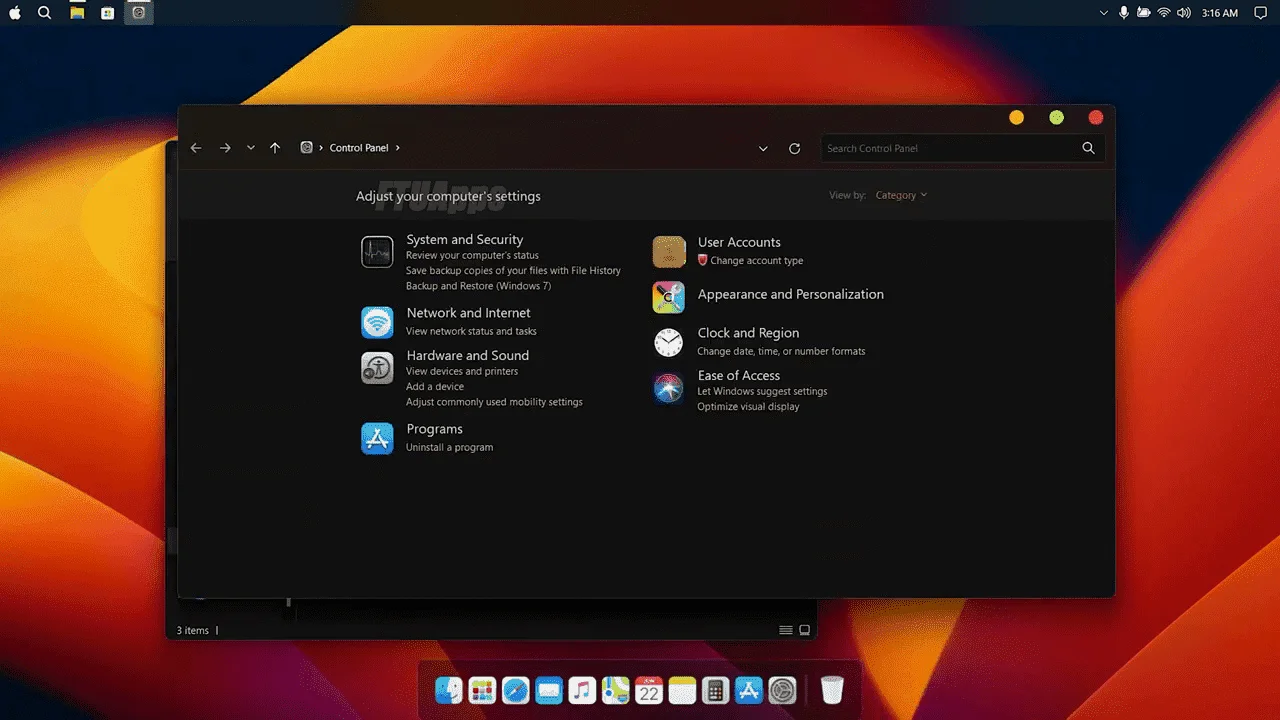This screenshot has height=720, width=1280.
Task: Open Network and Internet heading
Action: [x=468, y=313]
